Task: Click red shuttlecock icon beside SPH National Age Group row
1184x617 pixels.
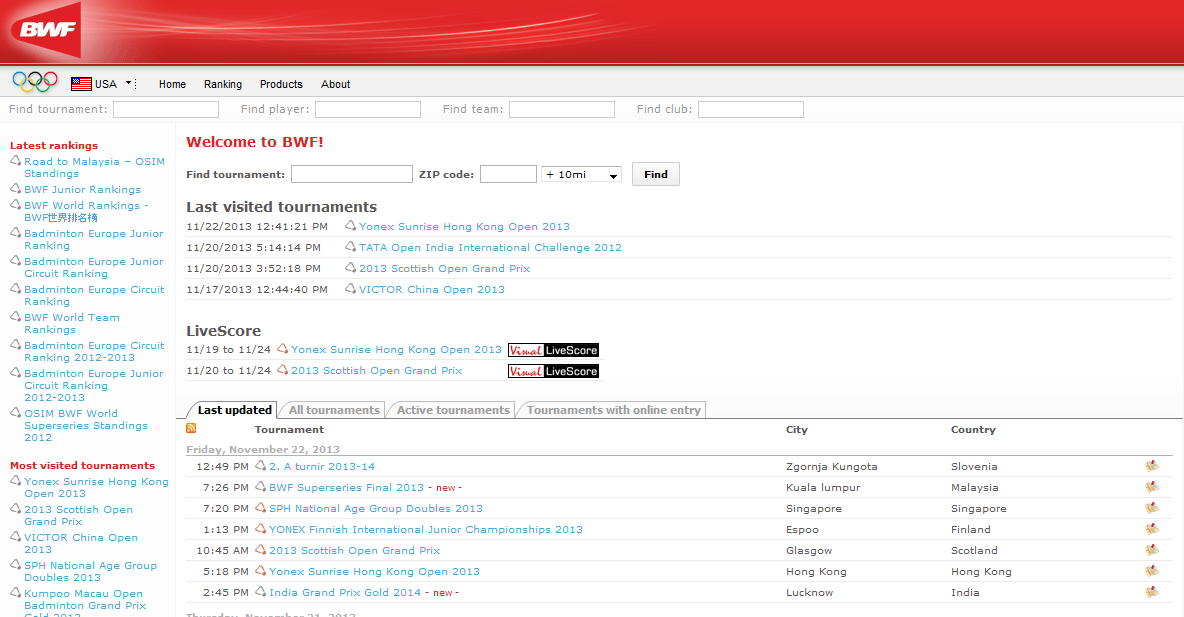Action: point(261,507)
